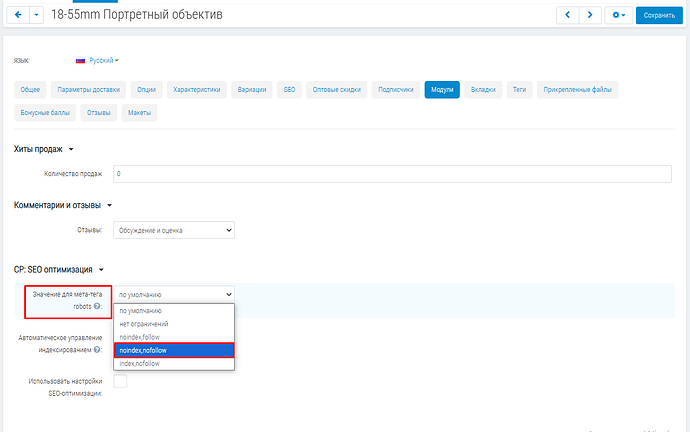Click the back arrow button
This screenshot has width=690, height=432.
click(x=18, y=15)
